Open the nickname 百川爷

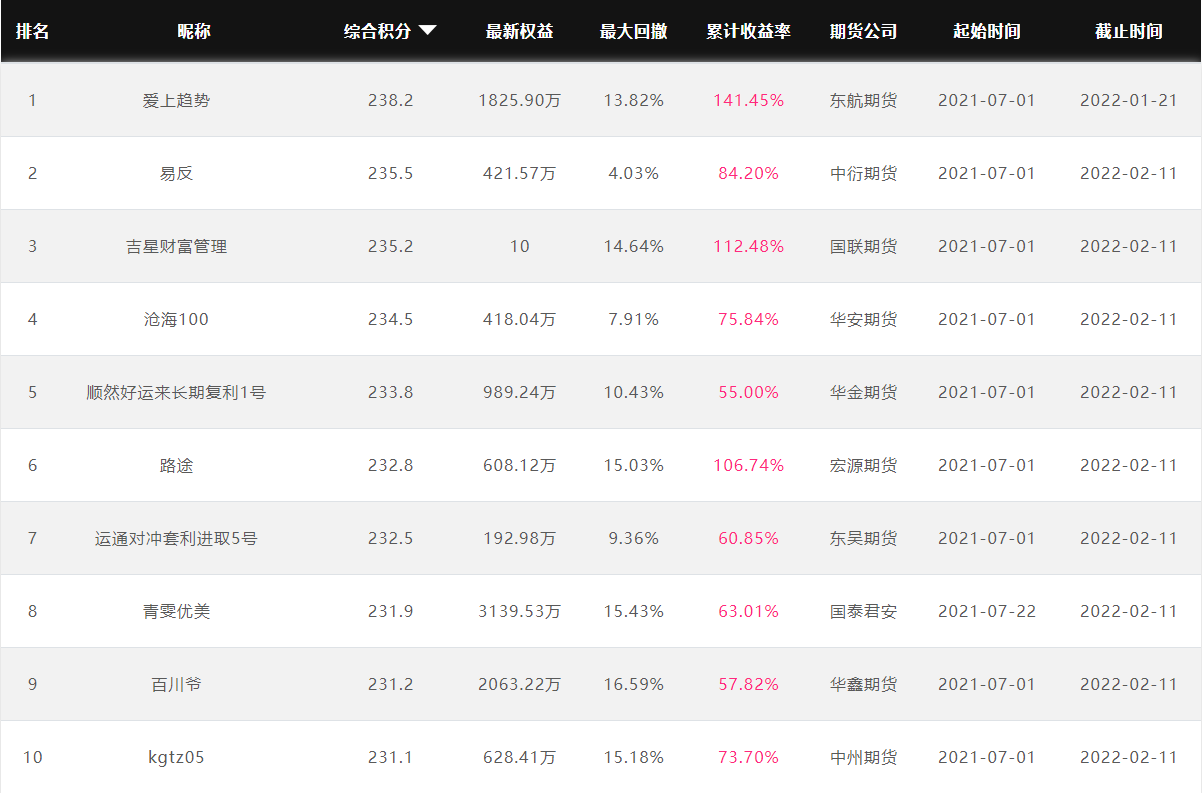[x=176, y=684]
